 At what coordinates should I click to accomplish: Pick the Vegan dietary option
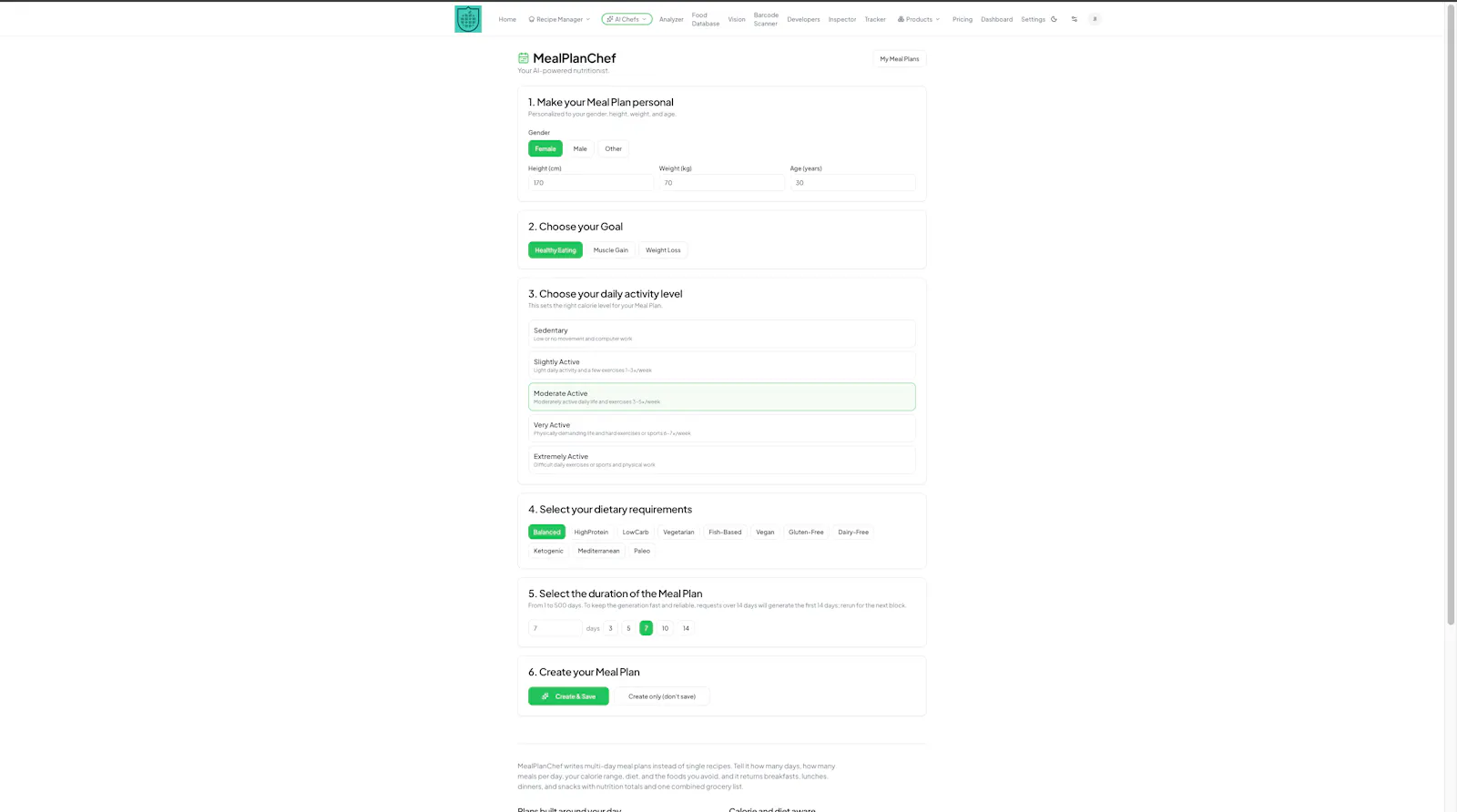click(765, 533)
